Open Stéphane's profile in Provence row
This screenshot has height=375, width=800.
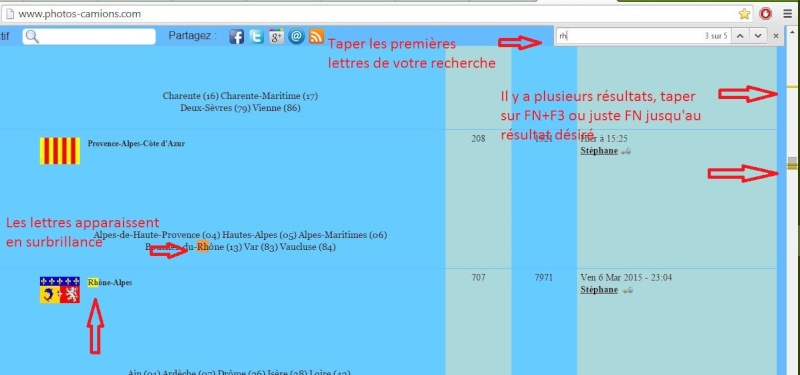[599, 151]
